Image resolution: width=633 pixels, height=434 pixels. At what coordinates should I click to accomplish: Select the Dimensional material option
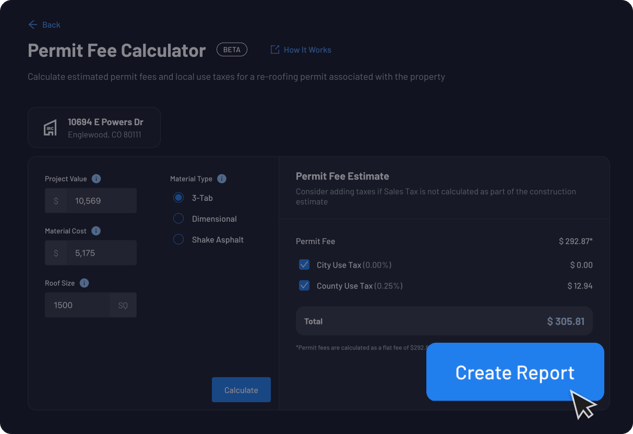coord(178,219)
